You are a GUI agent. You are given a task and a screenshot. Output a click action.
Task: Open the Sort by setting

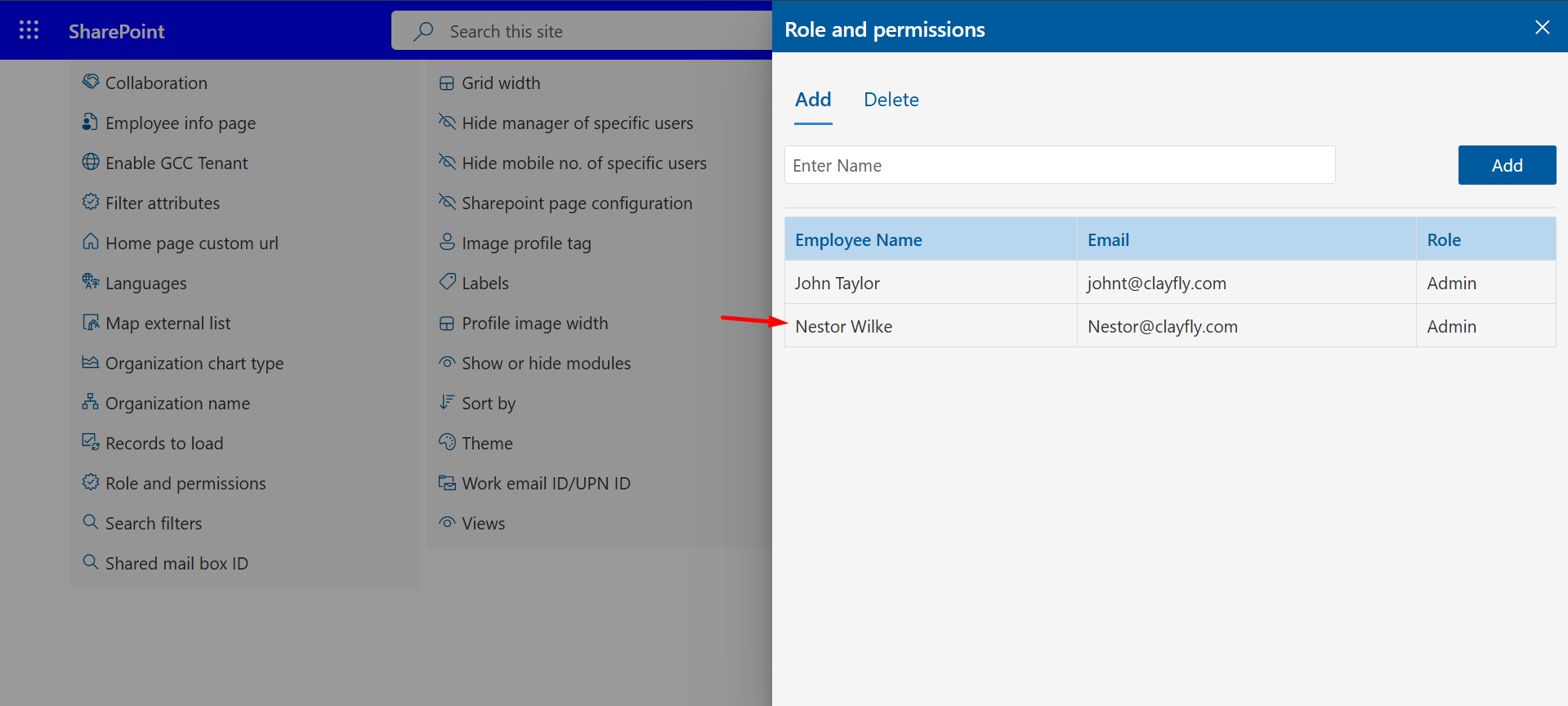click(489, 403)
